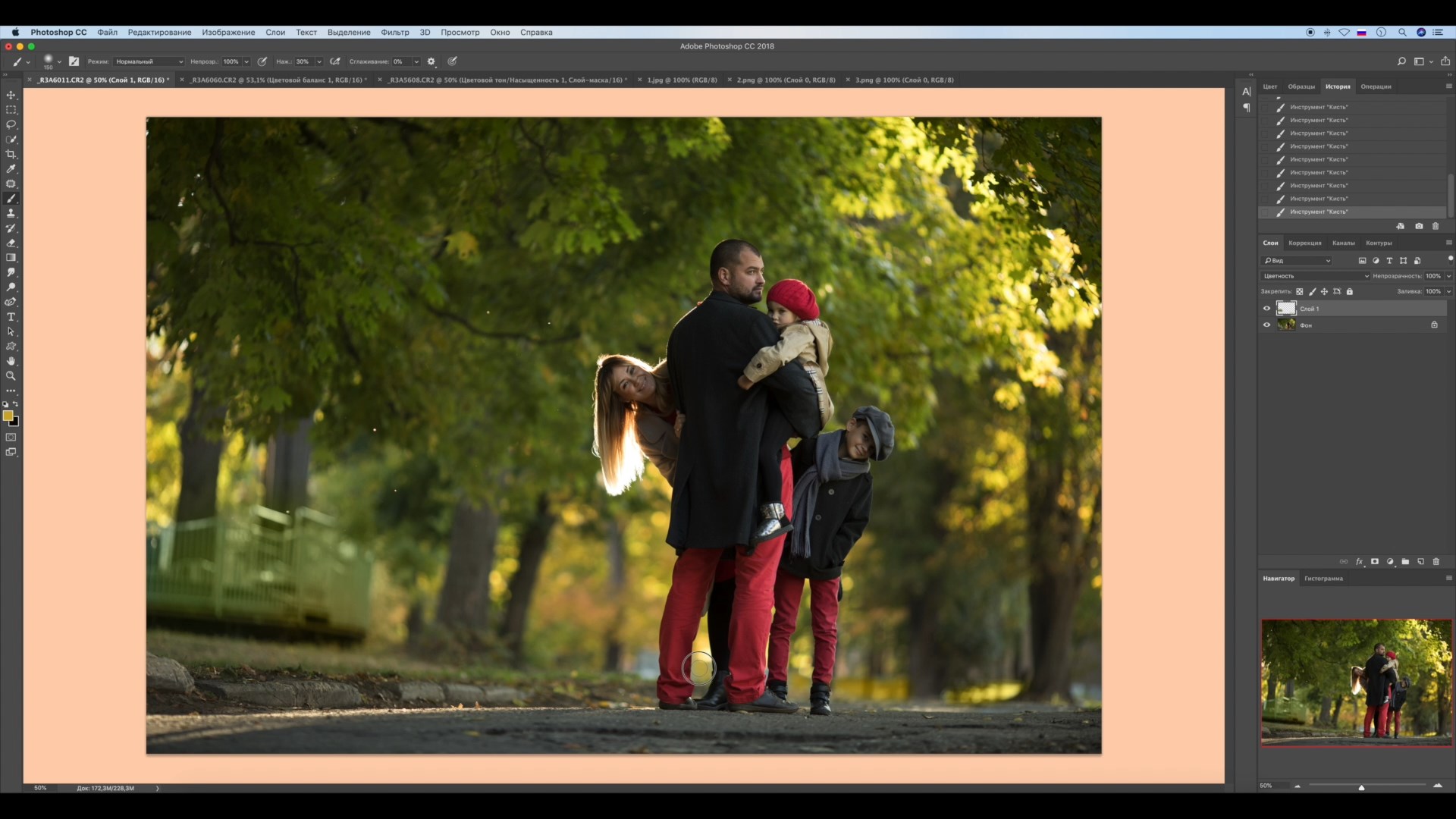Open the brush preset picker arrow
Viewport: 1456px width, 819px height.
click(x=59, y=61)
